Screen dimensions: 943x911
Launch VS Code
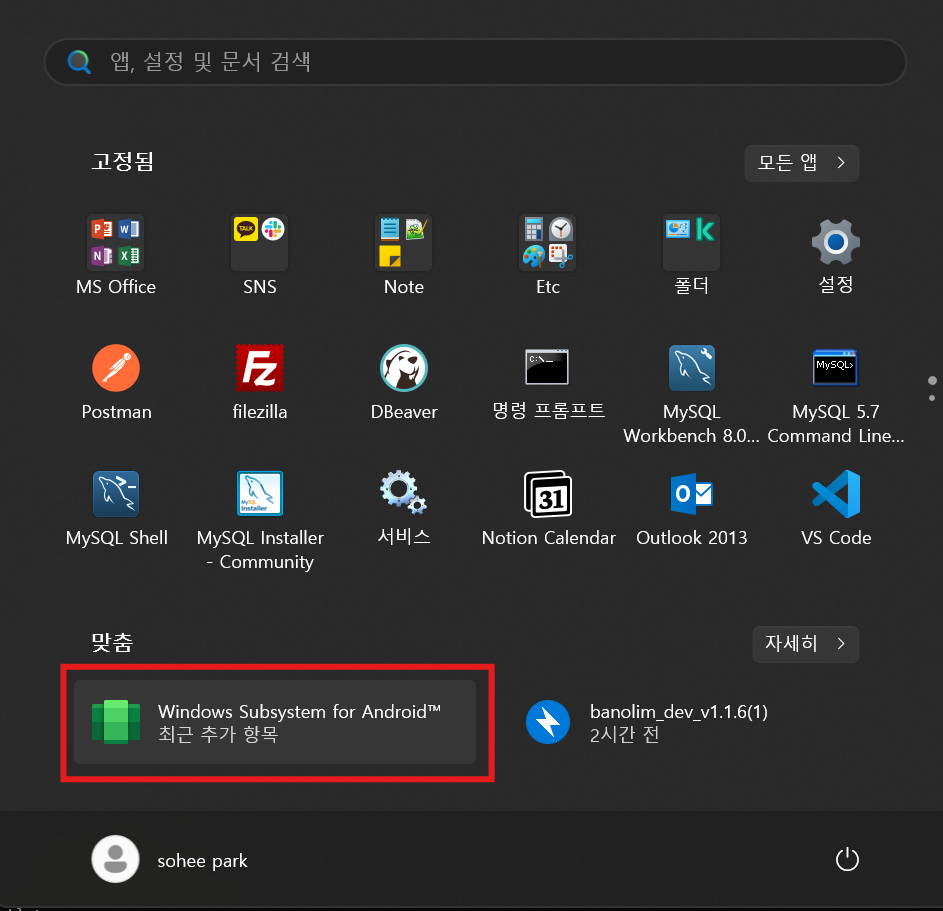[836, 508]
